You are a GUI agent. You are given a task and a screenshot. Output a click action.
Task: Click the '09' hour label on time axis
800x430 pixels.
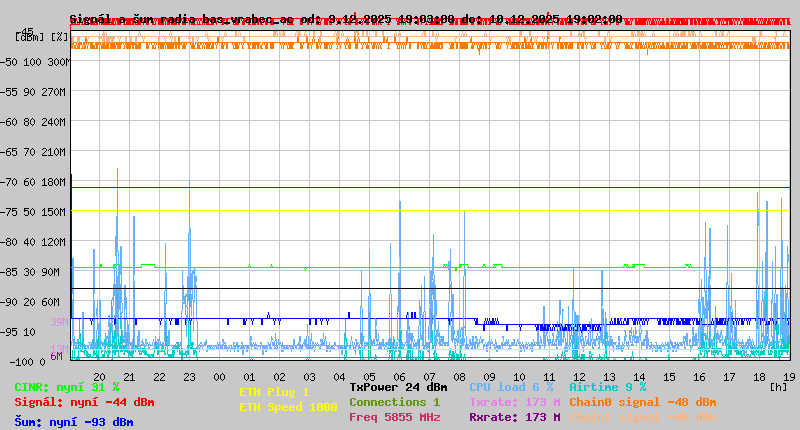[489, 377]
